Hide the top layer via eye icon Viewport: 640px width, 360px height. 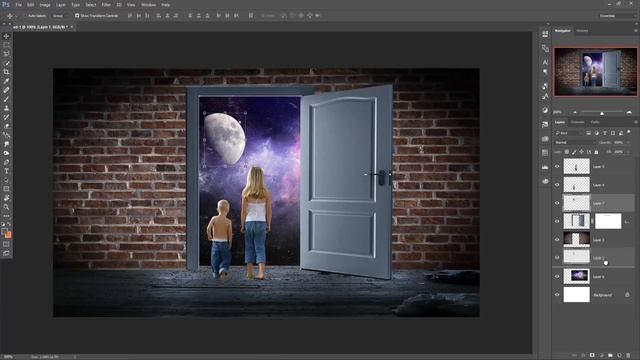click(x=557, y=167)
